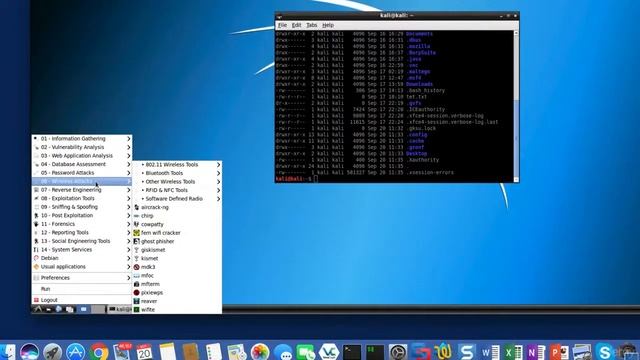Launch kismet wireless sniffer
Image resolution: width=640 pixels, height=360 pixels.
(177, 259)
